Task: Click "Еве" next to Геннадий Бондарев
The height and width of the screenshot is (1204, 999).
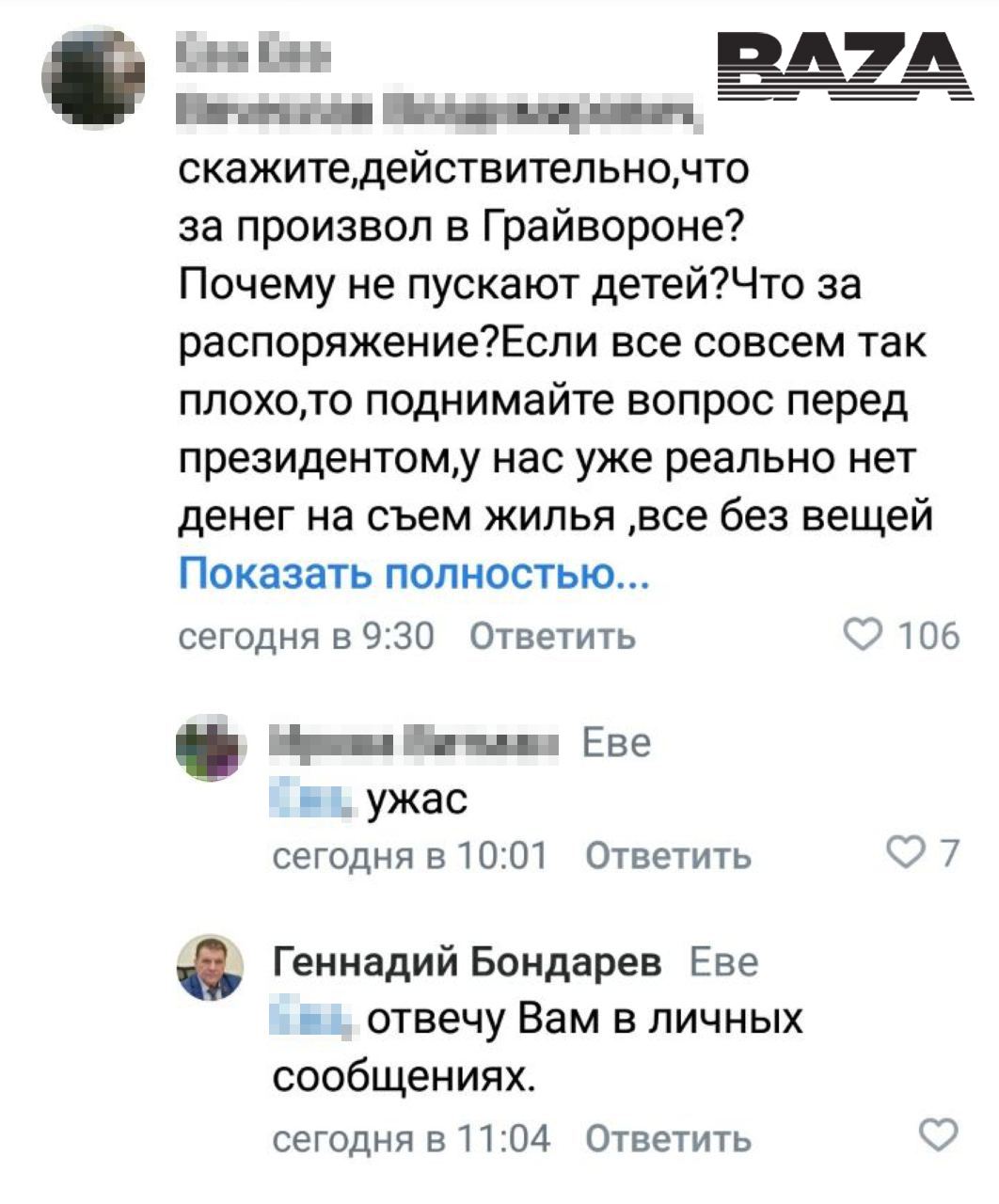Action: [723, 962]
